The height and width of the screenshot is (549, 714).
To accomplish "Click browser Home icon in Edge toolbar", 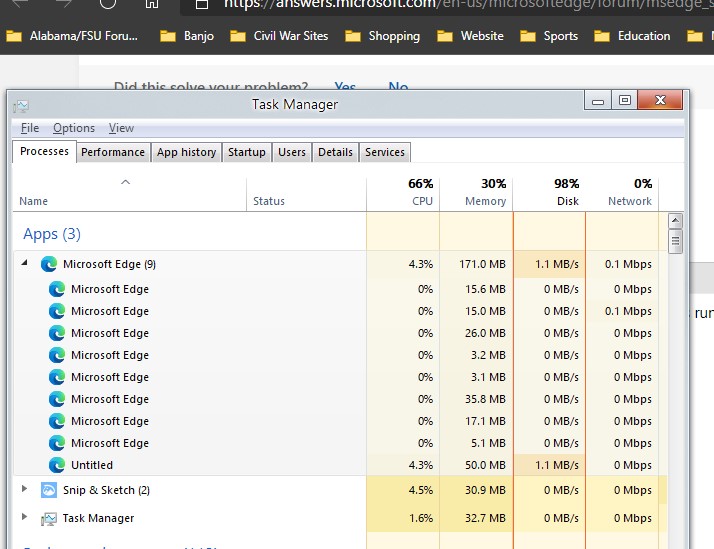I will pos(152,4).
